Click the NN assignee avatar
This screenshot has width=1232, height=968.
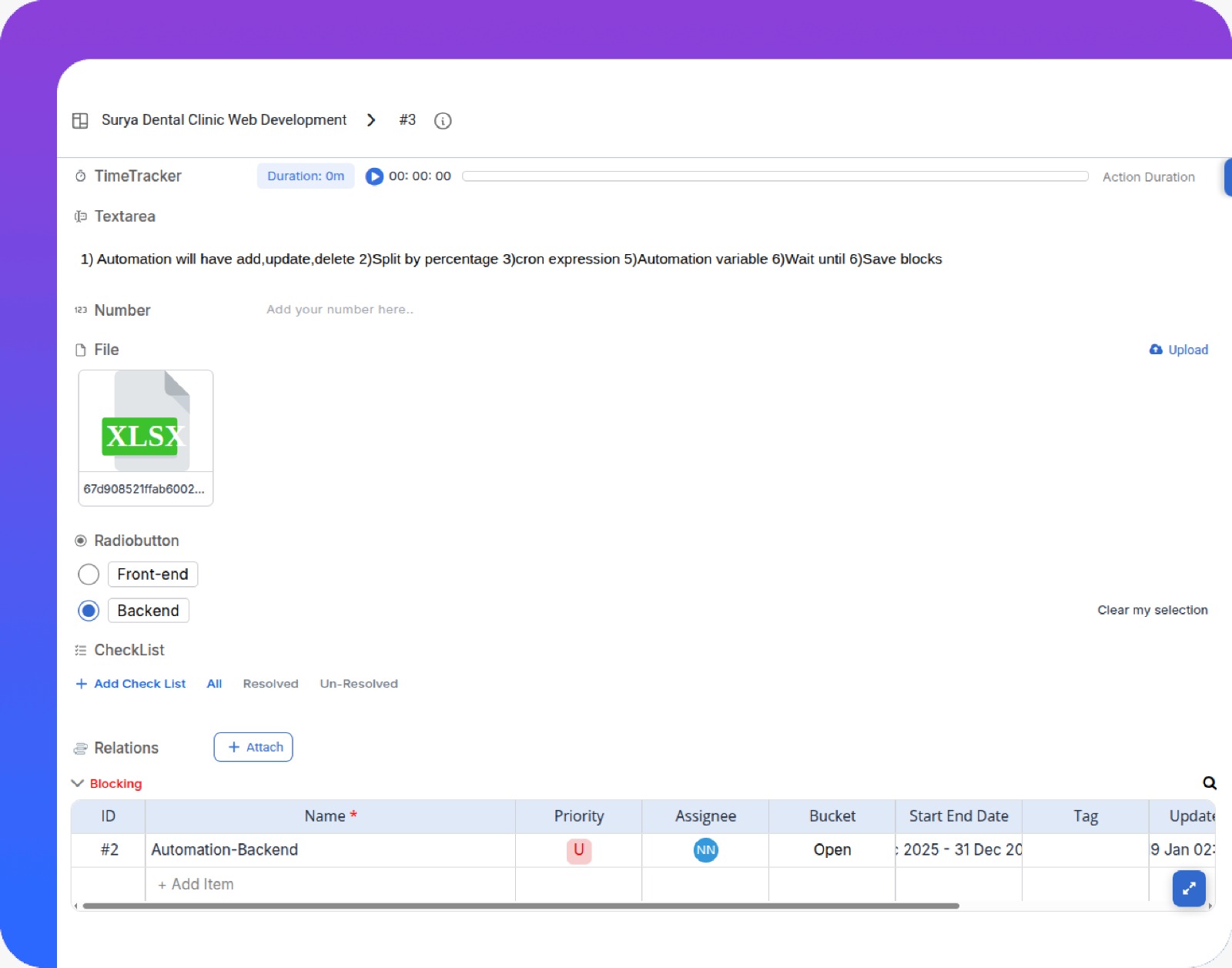point(705,850)
